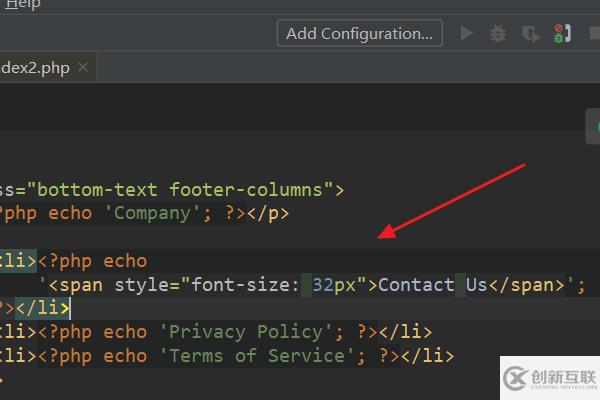Screen dimensions: 600x400
Task: Open the Help menu
Action: click(x=23, y=5)
